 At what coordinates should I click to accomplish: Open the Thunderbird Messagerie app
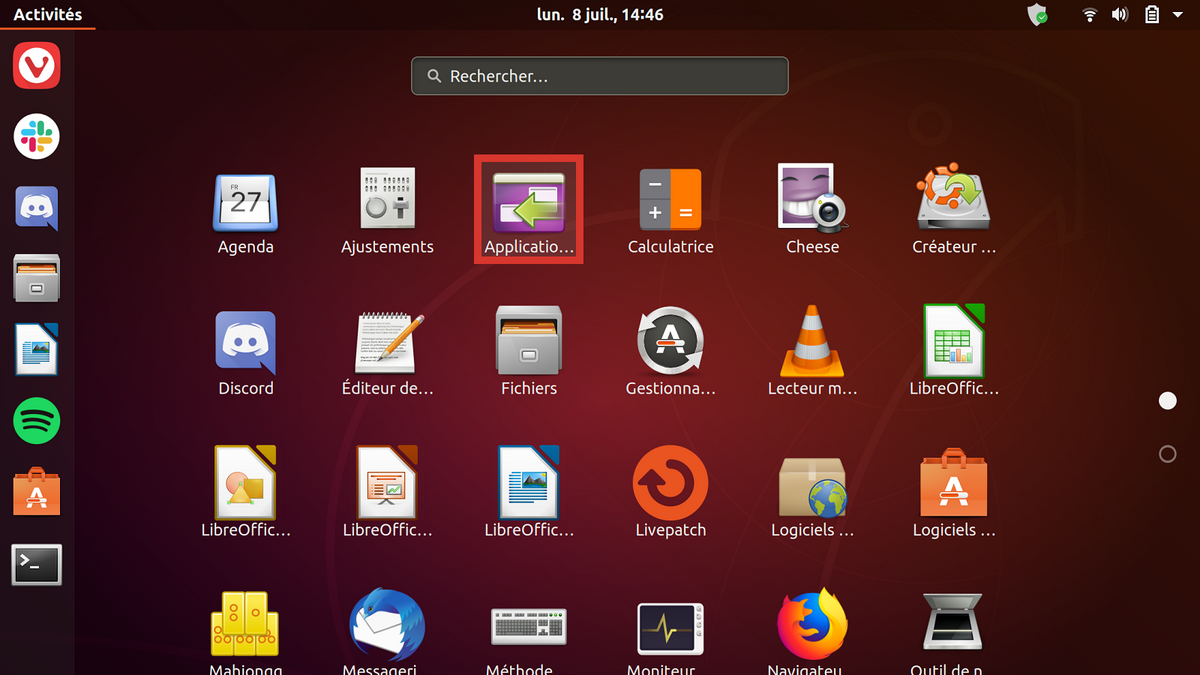tap(387, 633)
